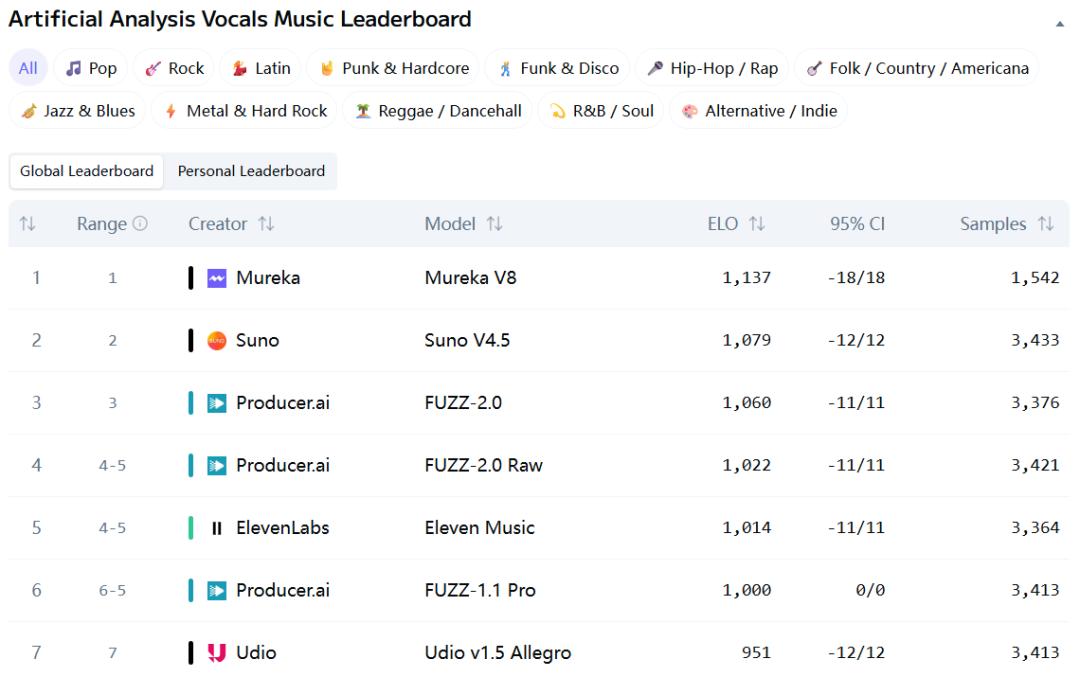
Task: Switch to Personal Leaderboard view
Action: tap(251, 171)
